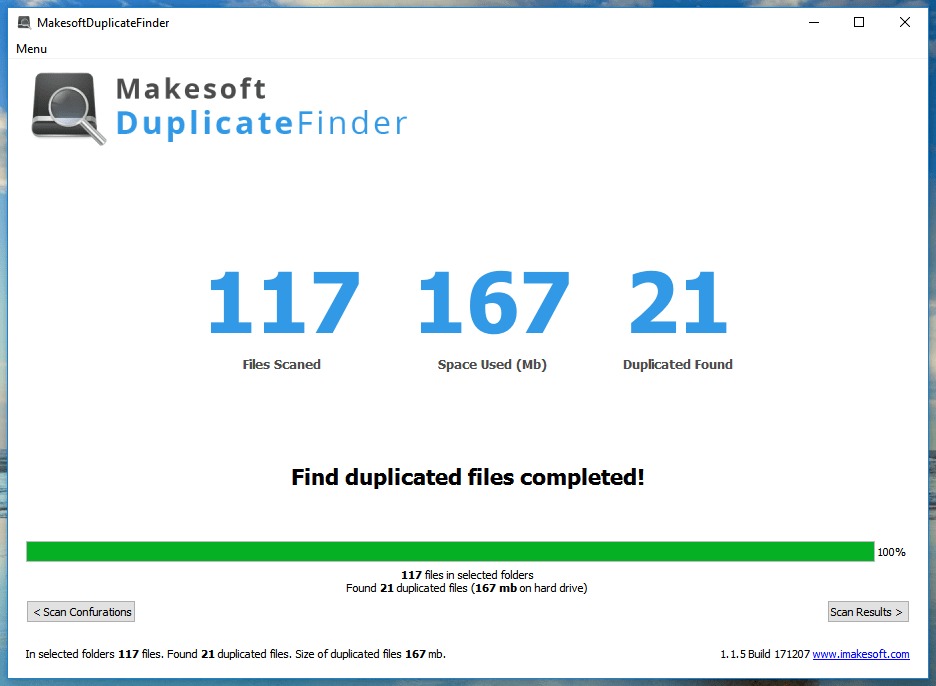Click the 21 Duplicated Found counter

pyautogui.click(x=677, y=300)
